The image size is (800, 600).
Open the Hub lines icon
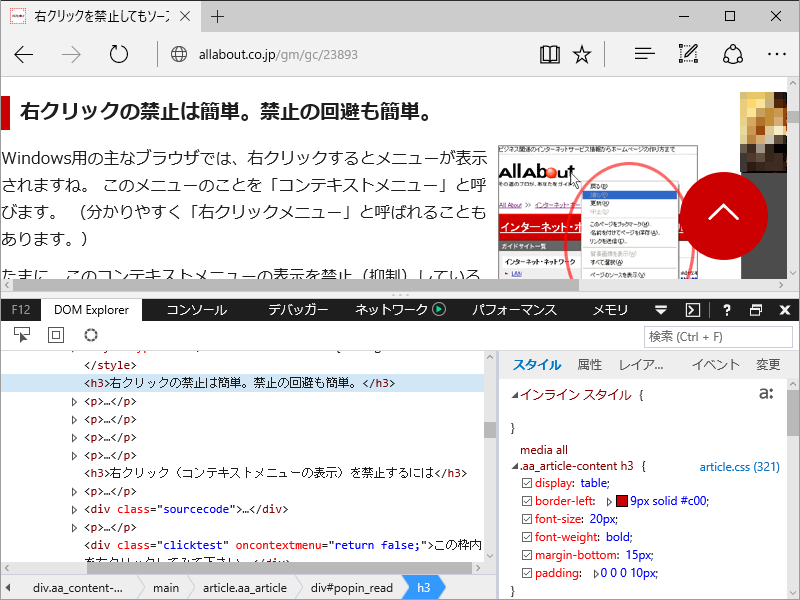[x=644, y=54]
